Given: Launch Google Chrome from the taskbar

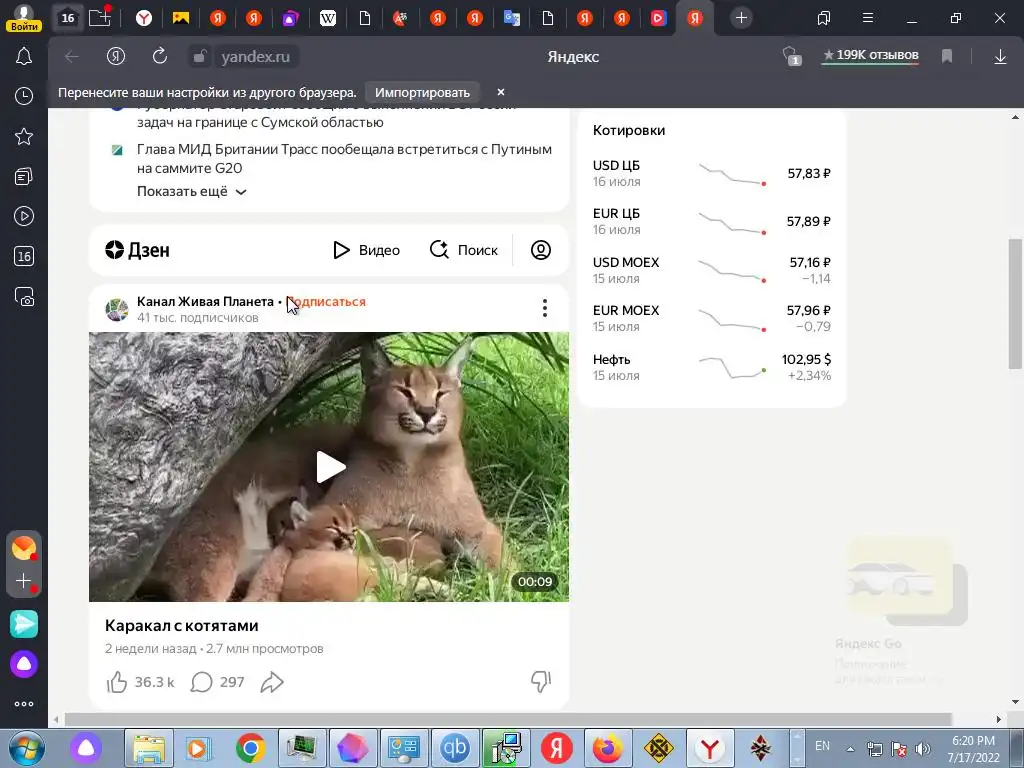Looking at the screenshot, I should point(251,748).
